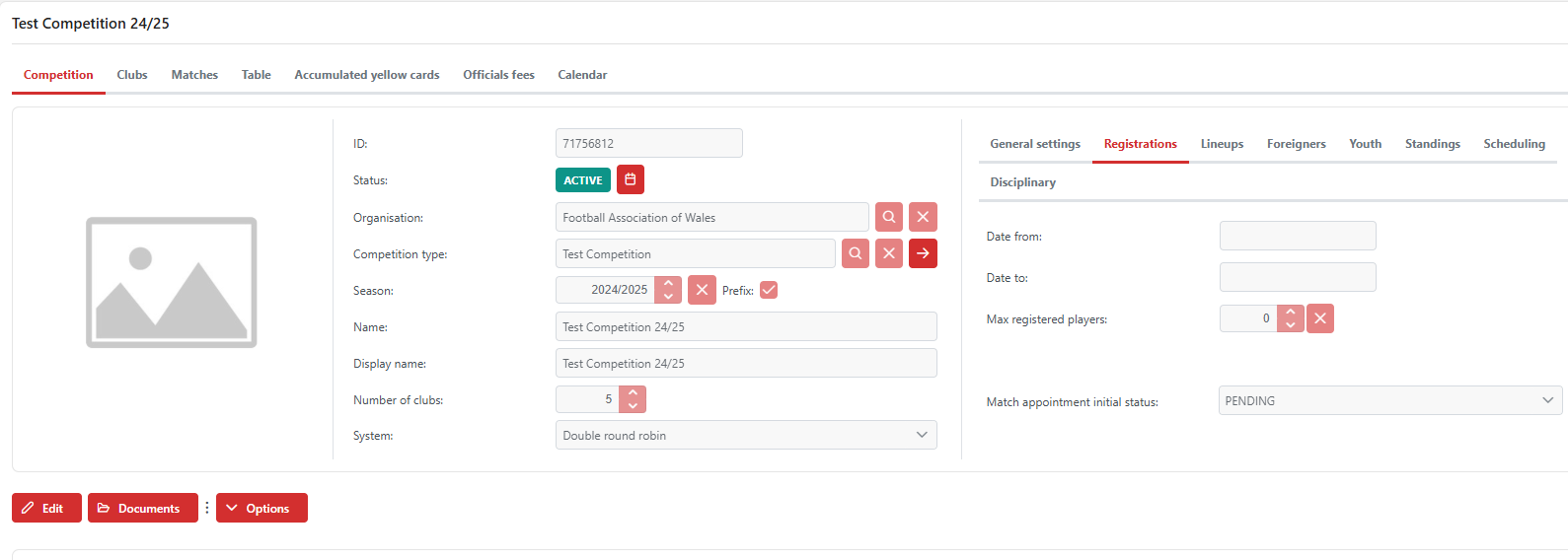Clear the Organisation field using its X icon
The height and width of the screenshot is (560, 1568).
(x=923, y=217)
